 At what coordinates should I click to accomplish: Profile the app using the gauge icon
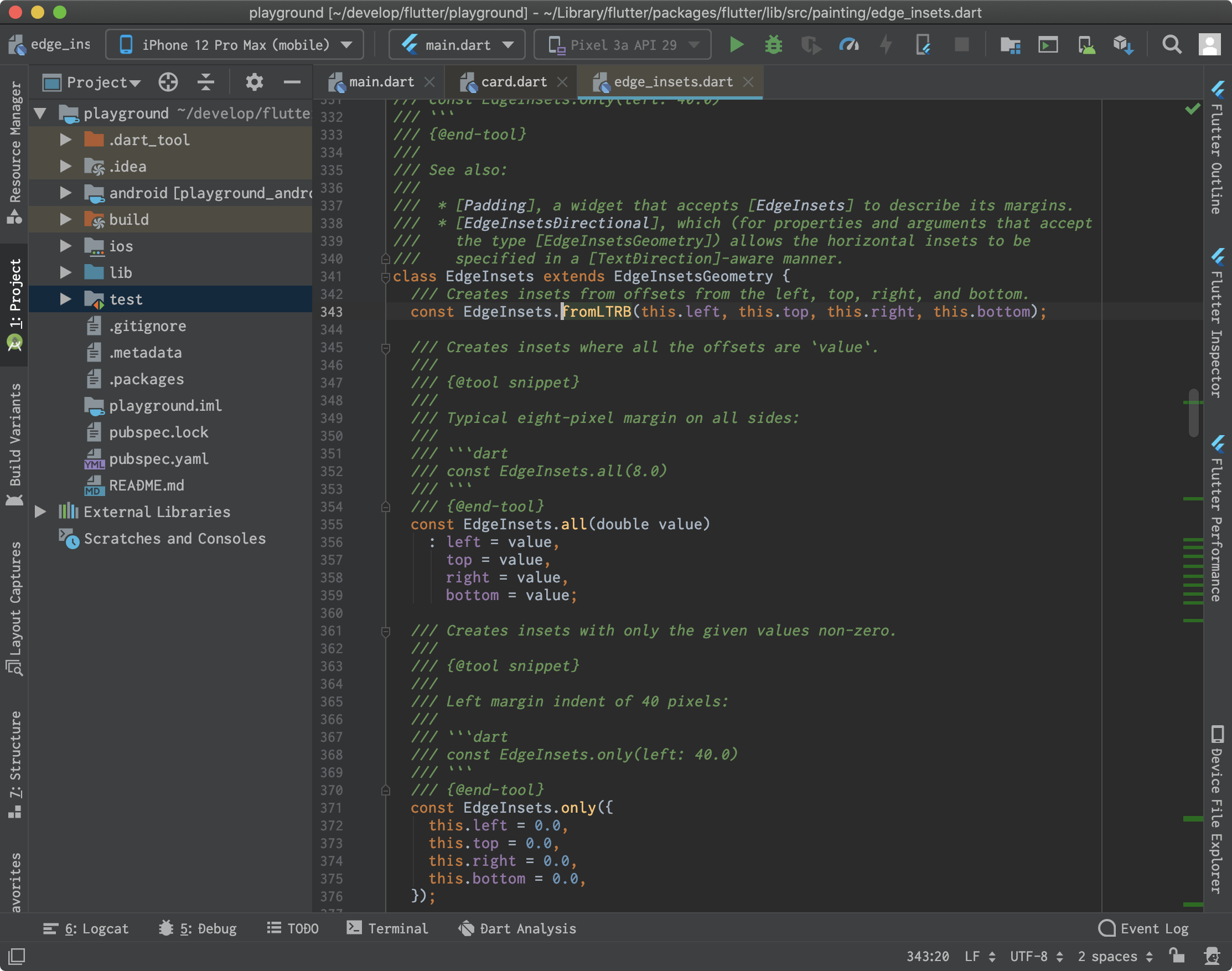(x=848, y=44)
